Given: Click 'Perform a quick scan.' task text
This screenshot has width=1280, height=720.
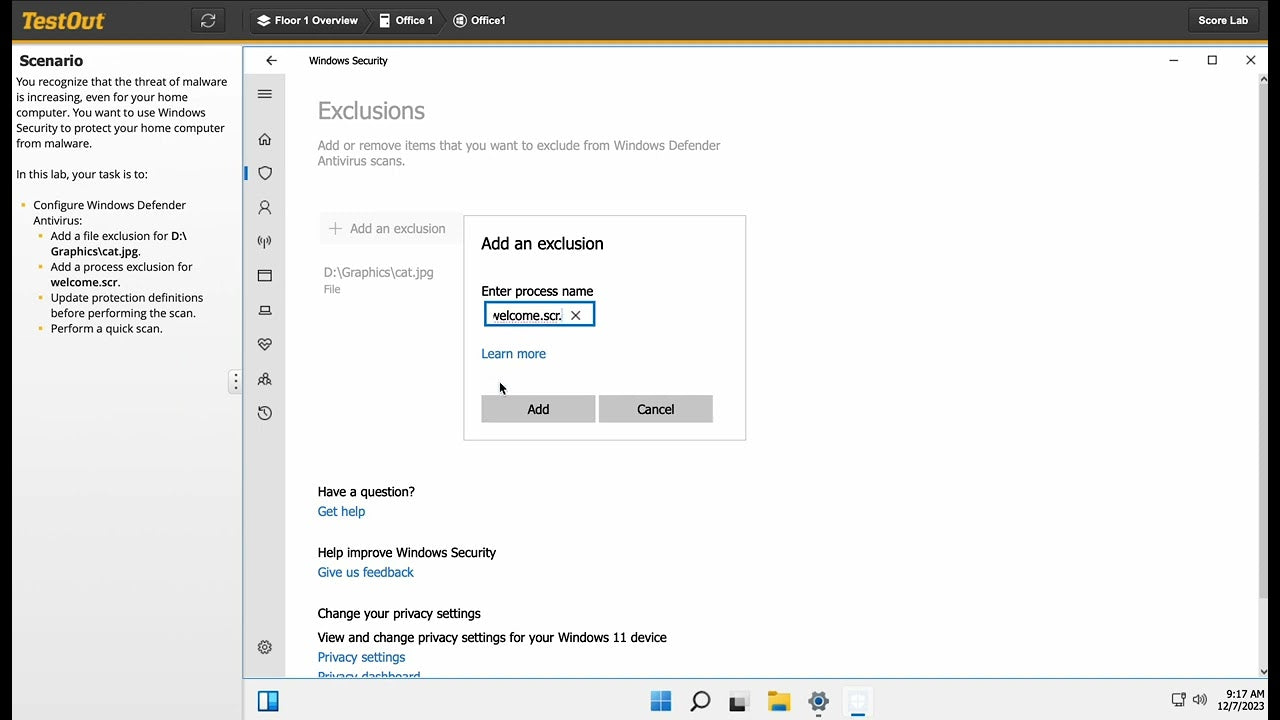Looking at the screenshot, I should pyautogui.click(x=106, y=328).
